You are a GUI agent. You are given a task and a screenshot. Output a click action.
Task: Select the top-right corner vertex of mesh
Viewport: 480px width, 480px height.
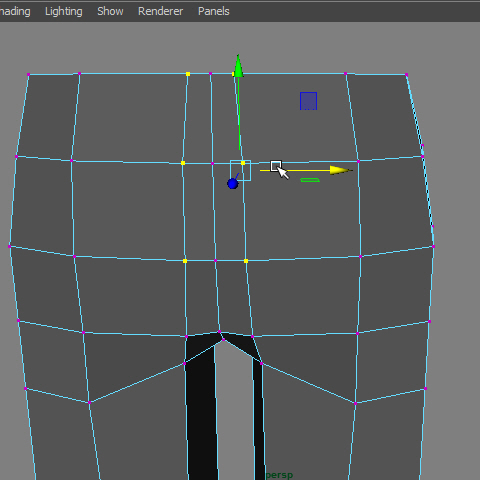[406, 74]
